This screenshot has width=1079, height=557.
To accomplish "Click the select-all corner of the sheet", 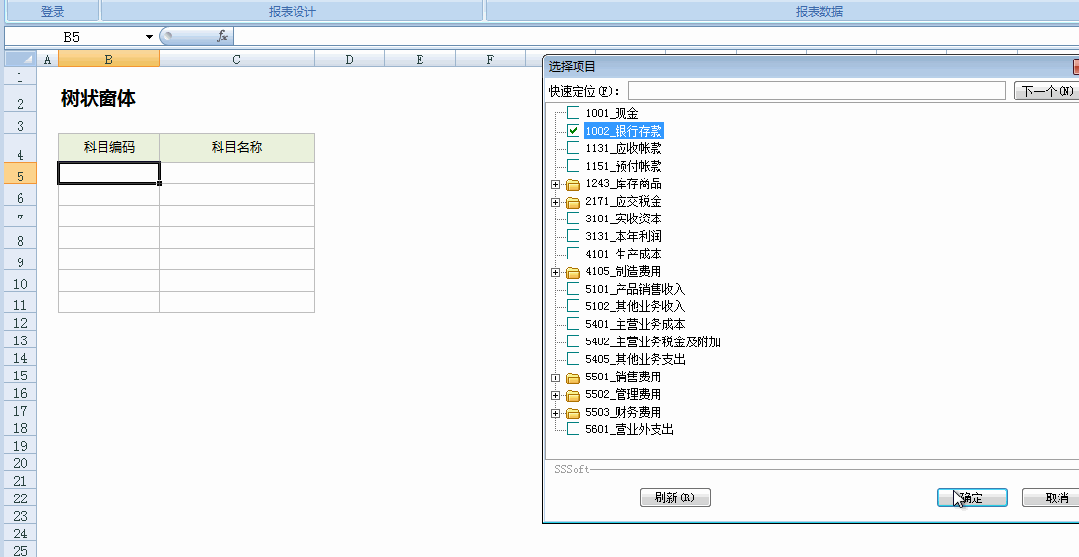I will coord(19,59).
